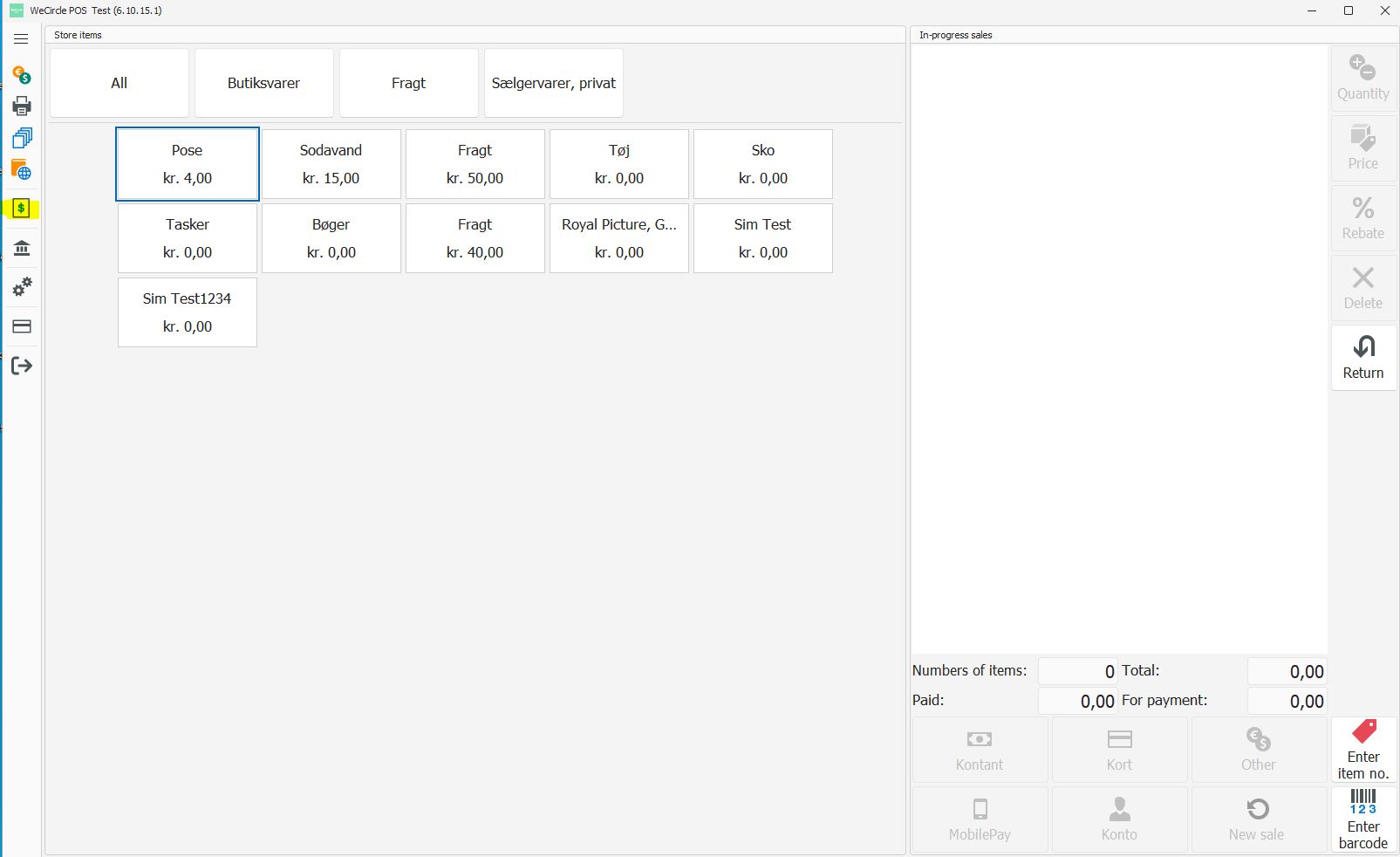Image resolution: width=1400 pixels, height=857 pixels.
Task: Select the Konto account payment button
Action: (x=1119, y=819)
